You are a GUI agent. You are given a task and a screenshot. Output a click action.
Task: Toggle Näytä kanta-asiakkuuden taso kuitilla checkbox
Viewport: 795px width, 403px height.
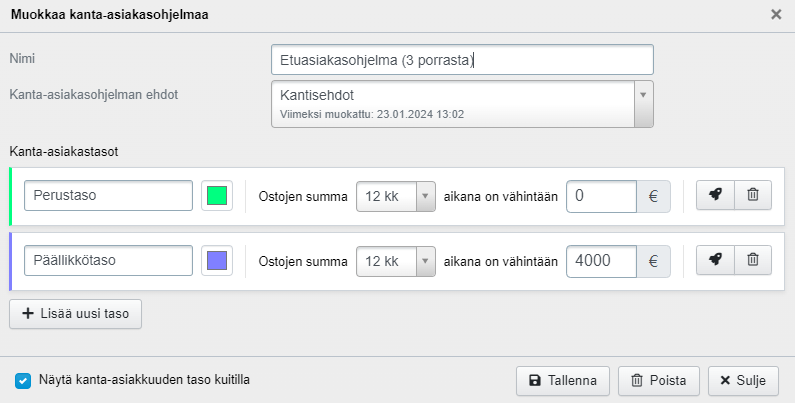coord(23,380)
